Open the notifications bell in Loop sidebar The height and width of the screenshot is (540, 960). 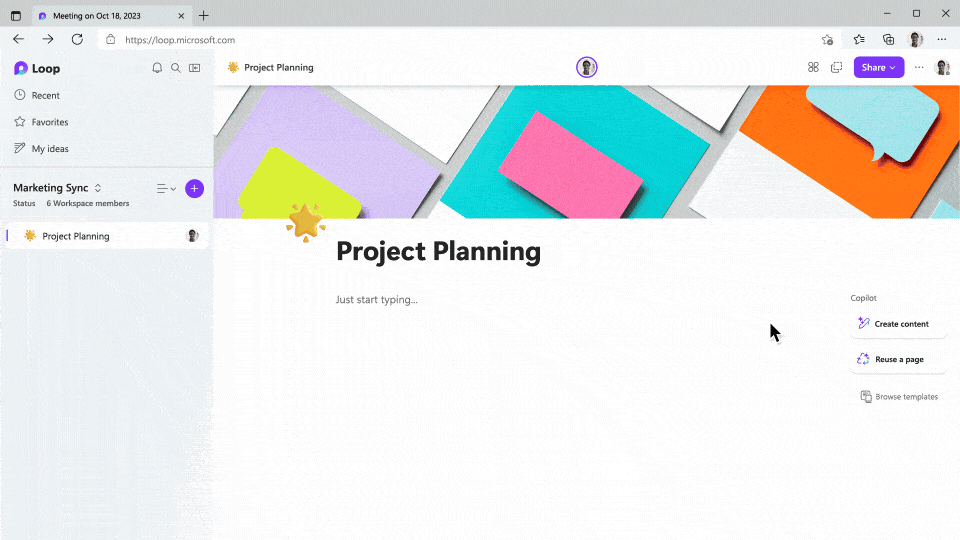pyautogui.click(x=157, y=68)
